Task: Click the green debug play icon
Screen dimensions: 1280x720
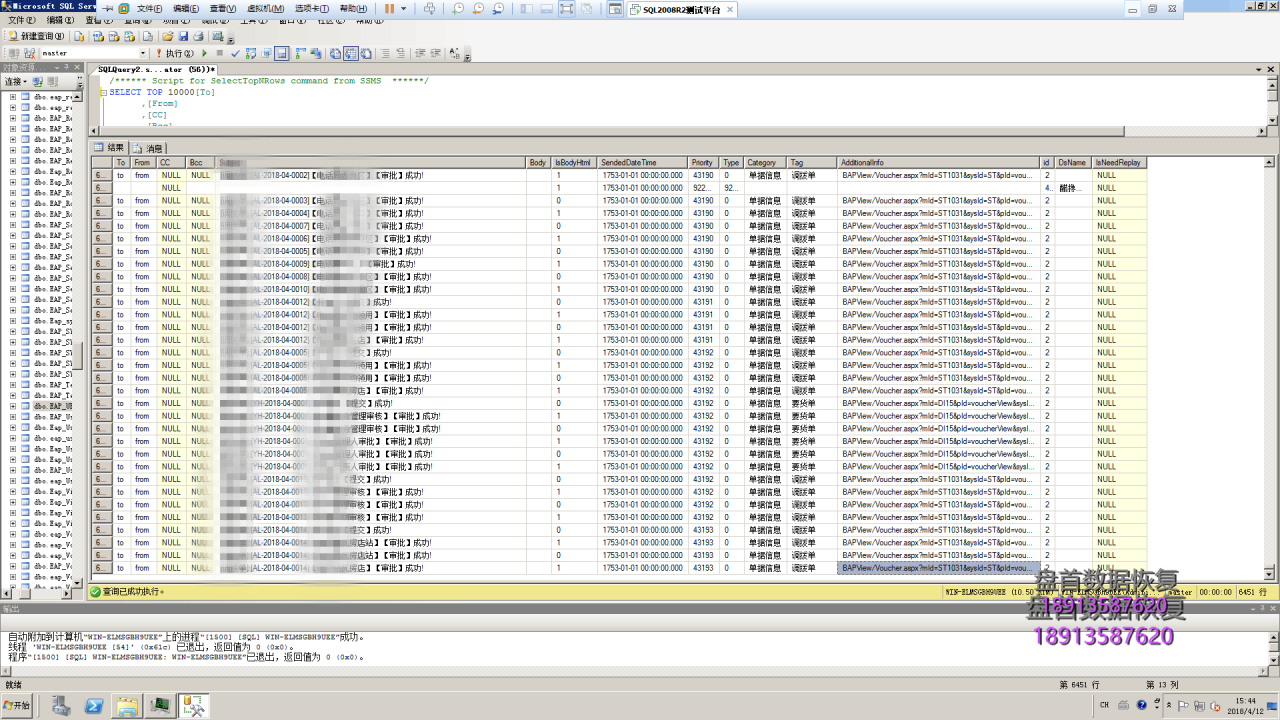Action: [x=205, y=53]
